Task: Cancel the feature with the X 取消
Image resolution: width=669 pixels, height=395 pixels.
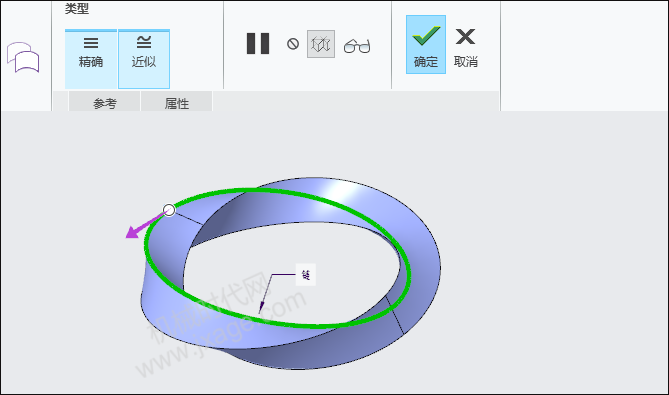Action: click(x=465, y=48)
